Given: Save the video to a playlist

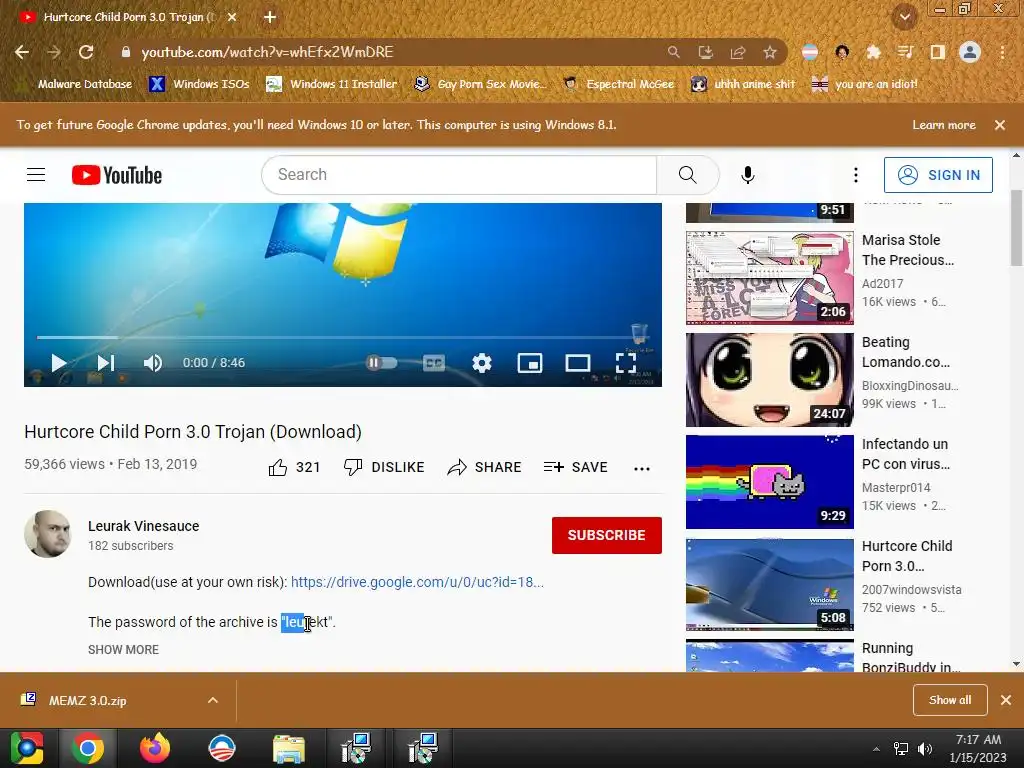Looking at the screenshot, I should (x=575, y=467).
